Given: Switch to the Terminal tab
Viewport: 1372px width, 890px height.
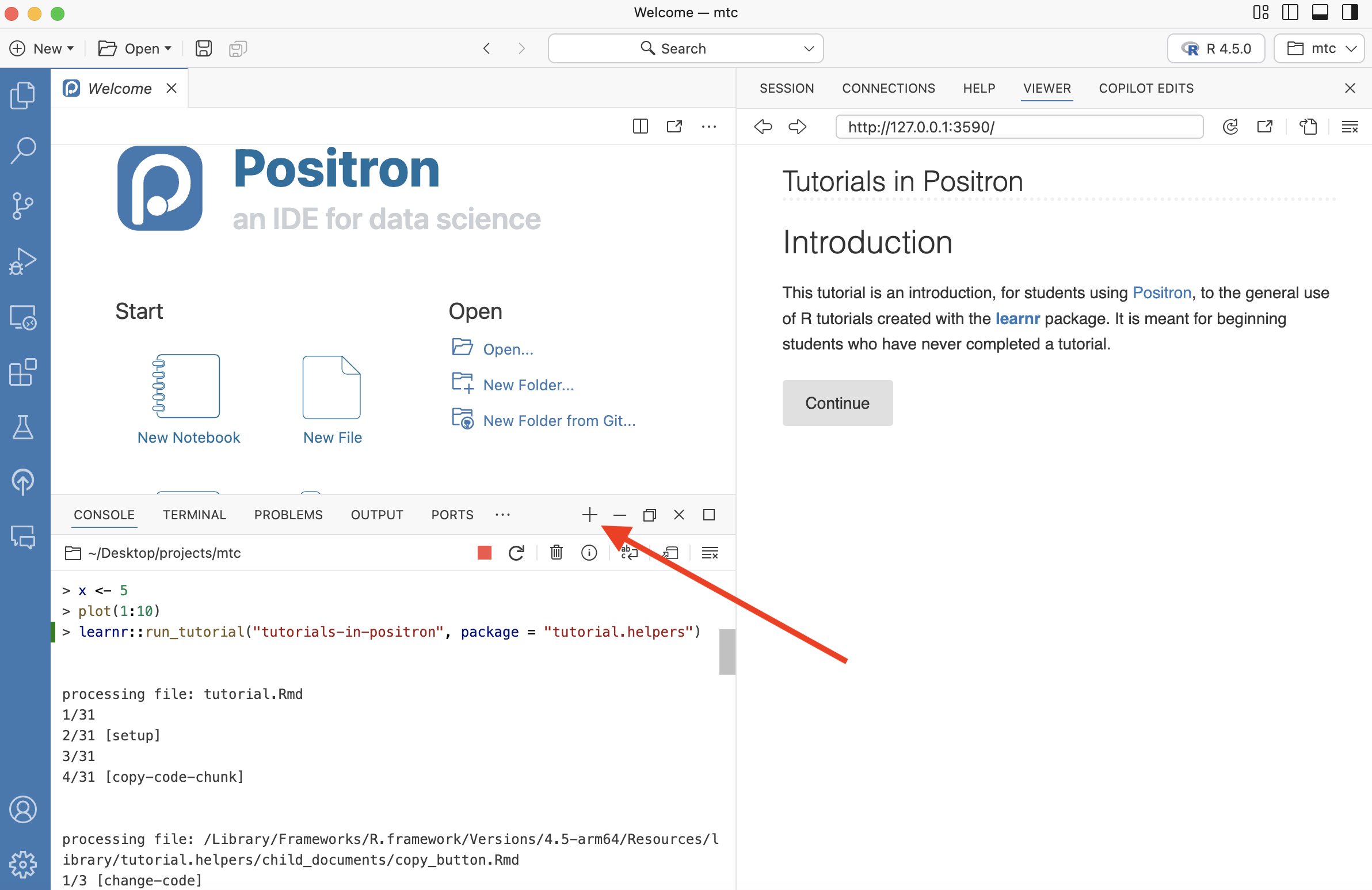Looking at the screenshot, I should pyautogui.click(x=195, y=515).
